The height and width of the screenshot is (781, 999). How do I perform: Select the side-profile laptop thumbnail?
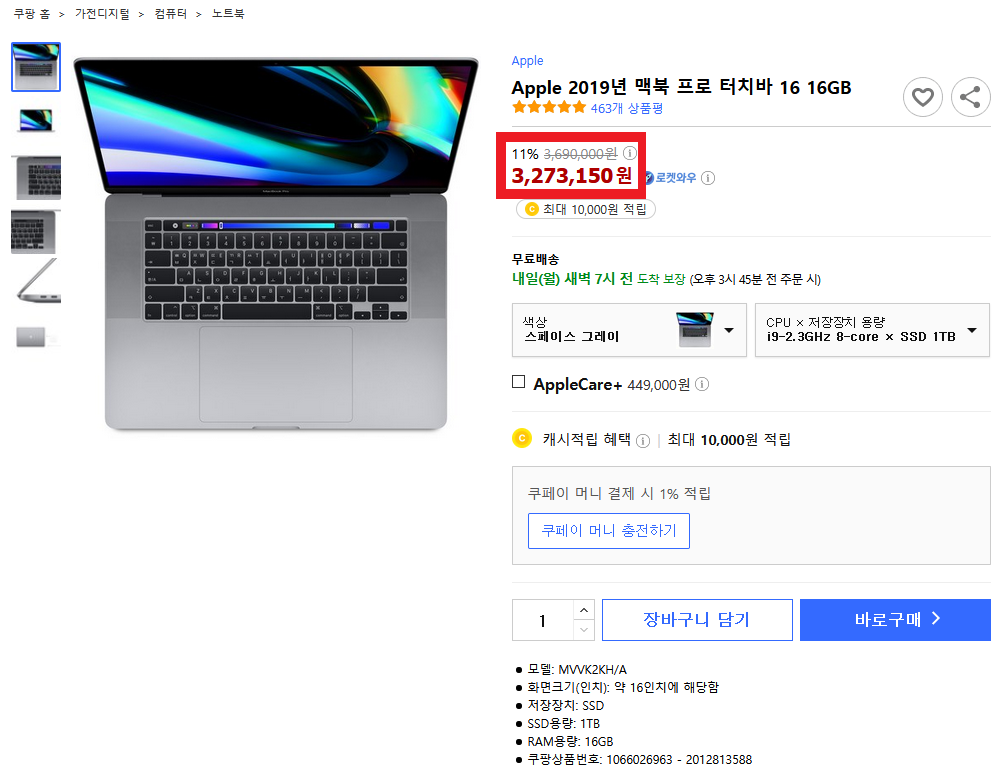click(x=36, y=282)
